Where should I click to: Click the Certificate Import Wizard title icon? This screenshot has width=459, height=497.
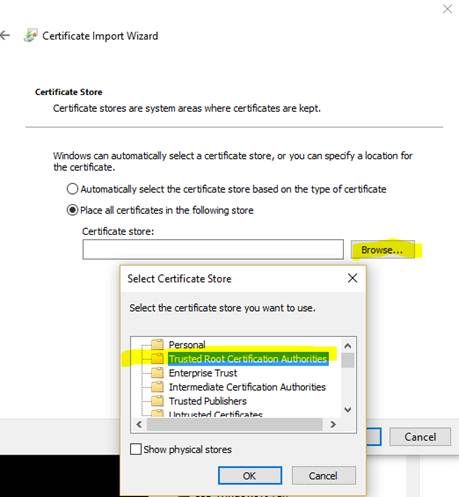coord(31,35)
